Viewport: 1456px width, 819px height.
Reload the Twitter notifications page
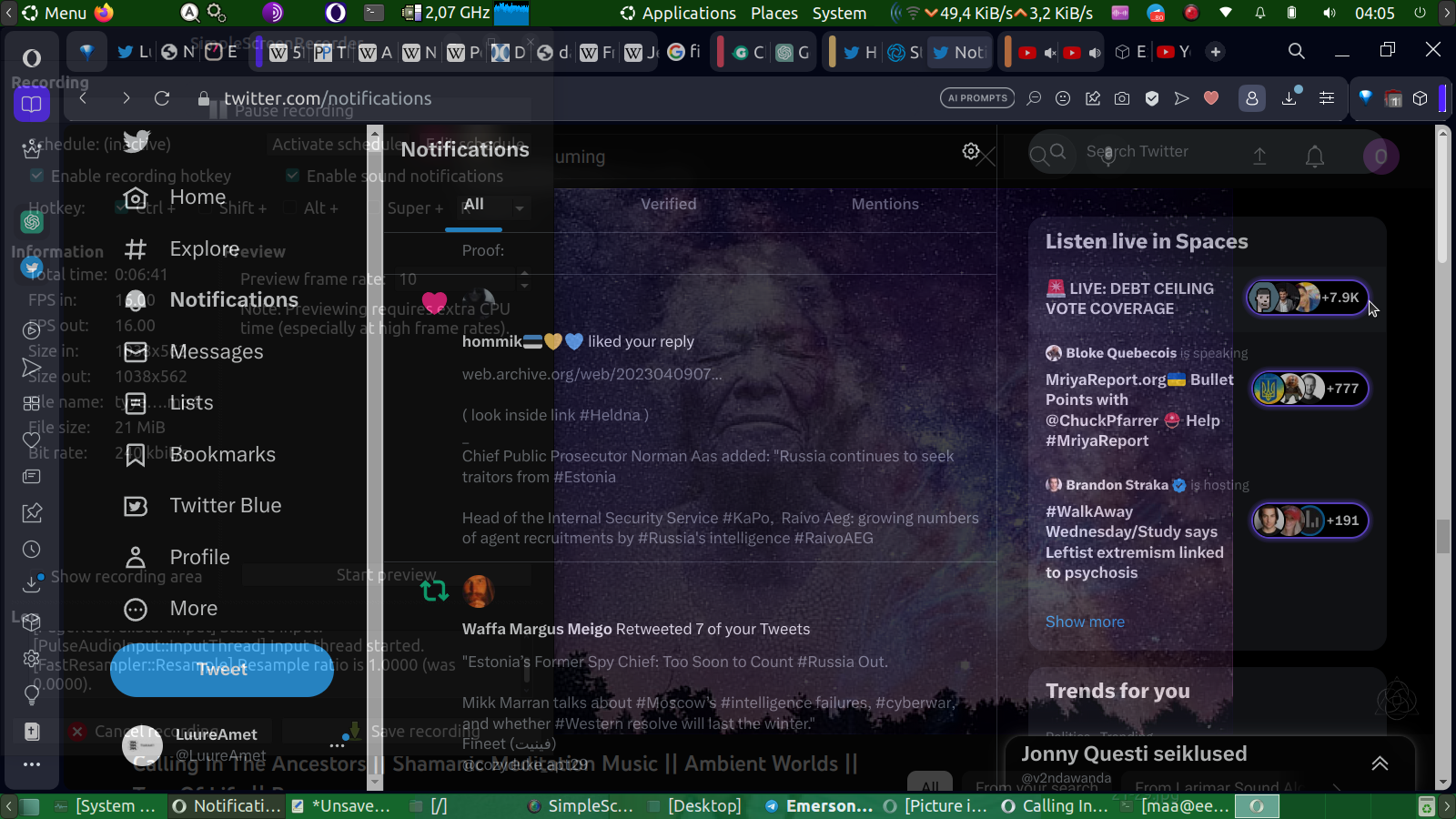click(x=162, y=98)
